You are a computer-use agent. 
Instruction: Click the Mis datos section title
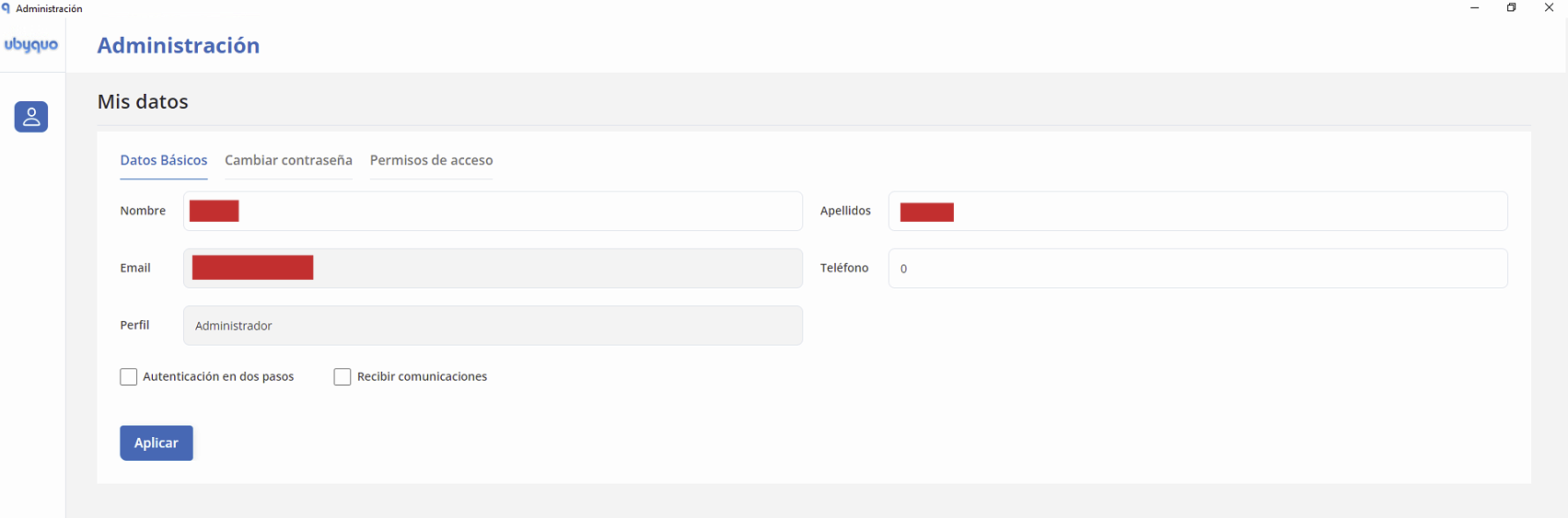pyautogui.click(x=143, y=101)
